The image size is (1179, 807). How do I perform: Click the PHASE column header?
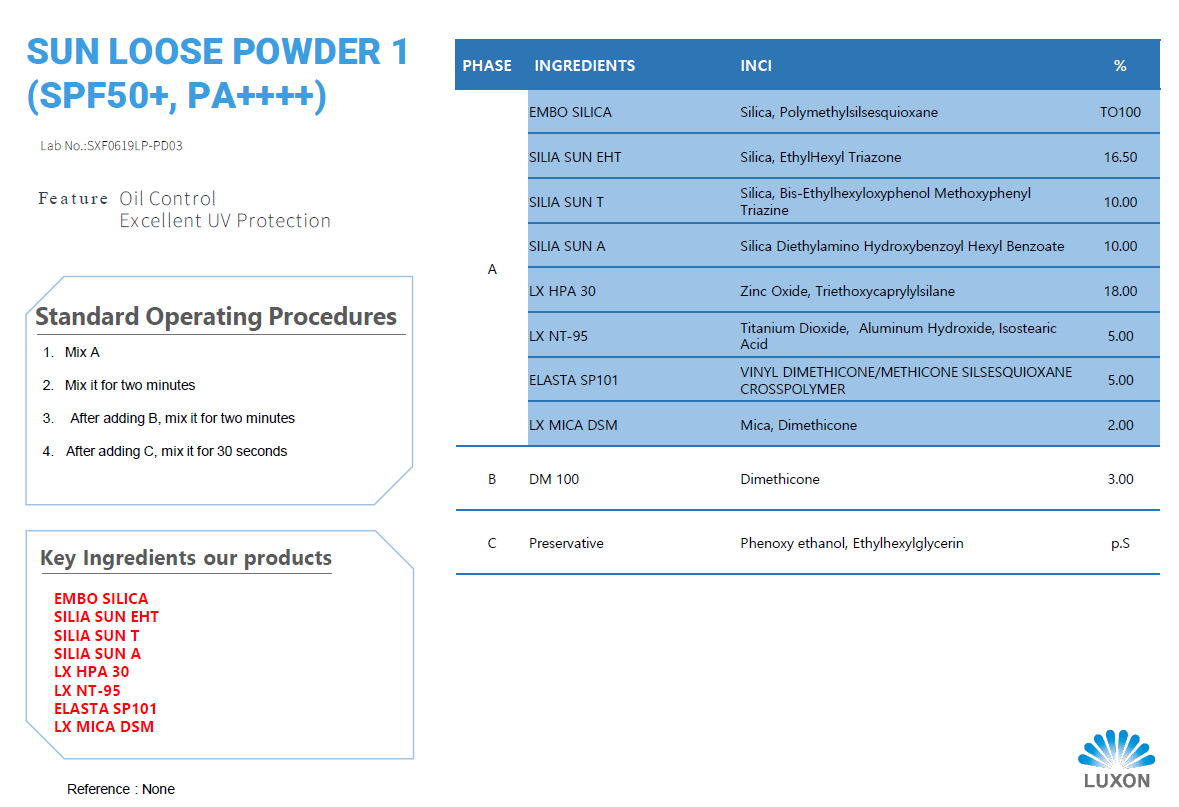click(486, 65)
